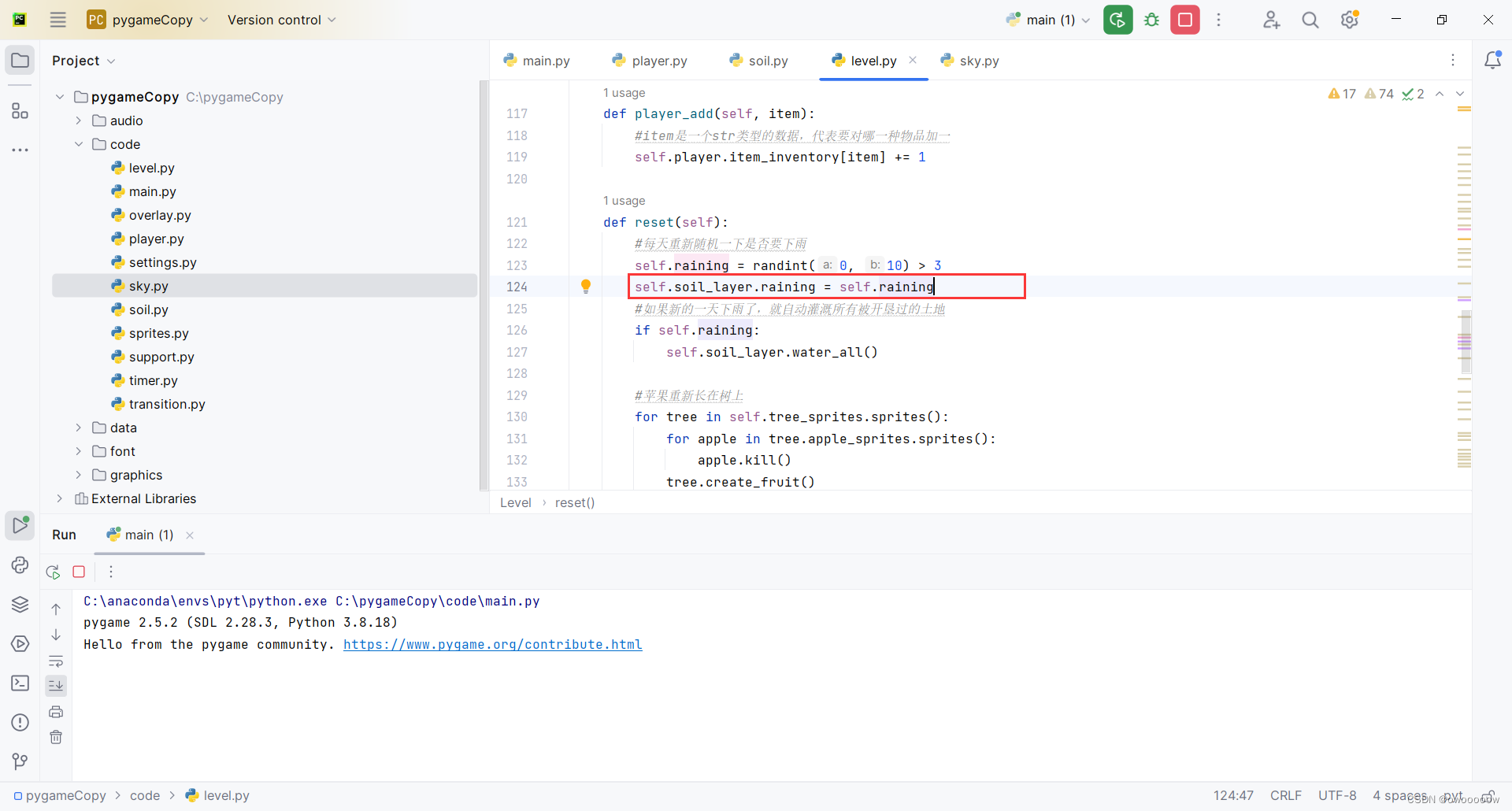Toggle scroll to end of console
The width and height of the screenshot is (1512, 811).
pos(56,686)
